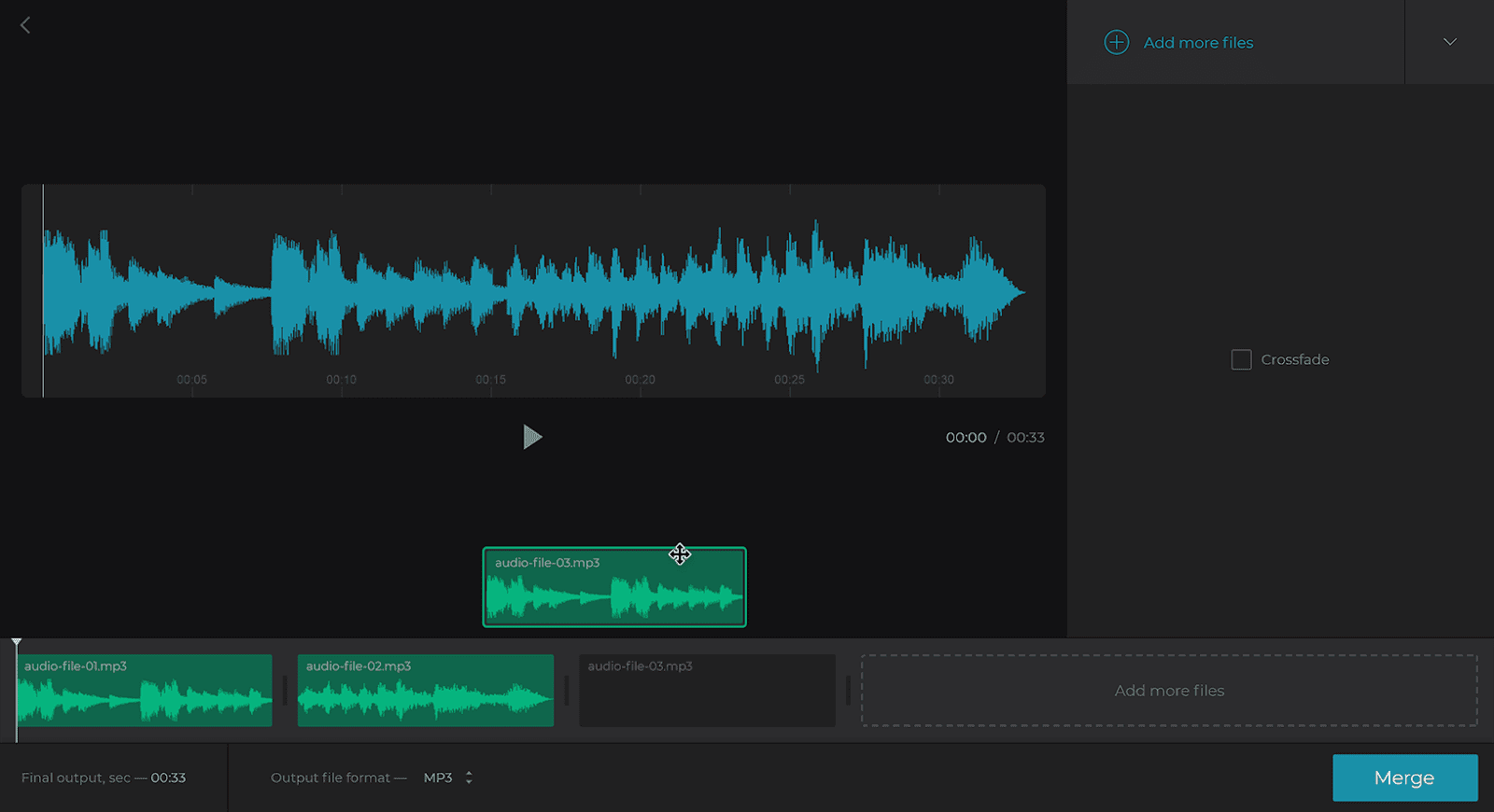The image size is (1494, 812).
Task: Expand the chevron next to Add more files
Action: pos(1450,42)
